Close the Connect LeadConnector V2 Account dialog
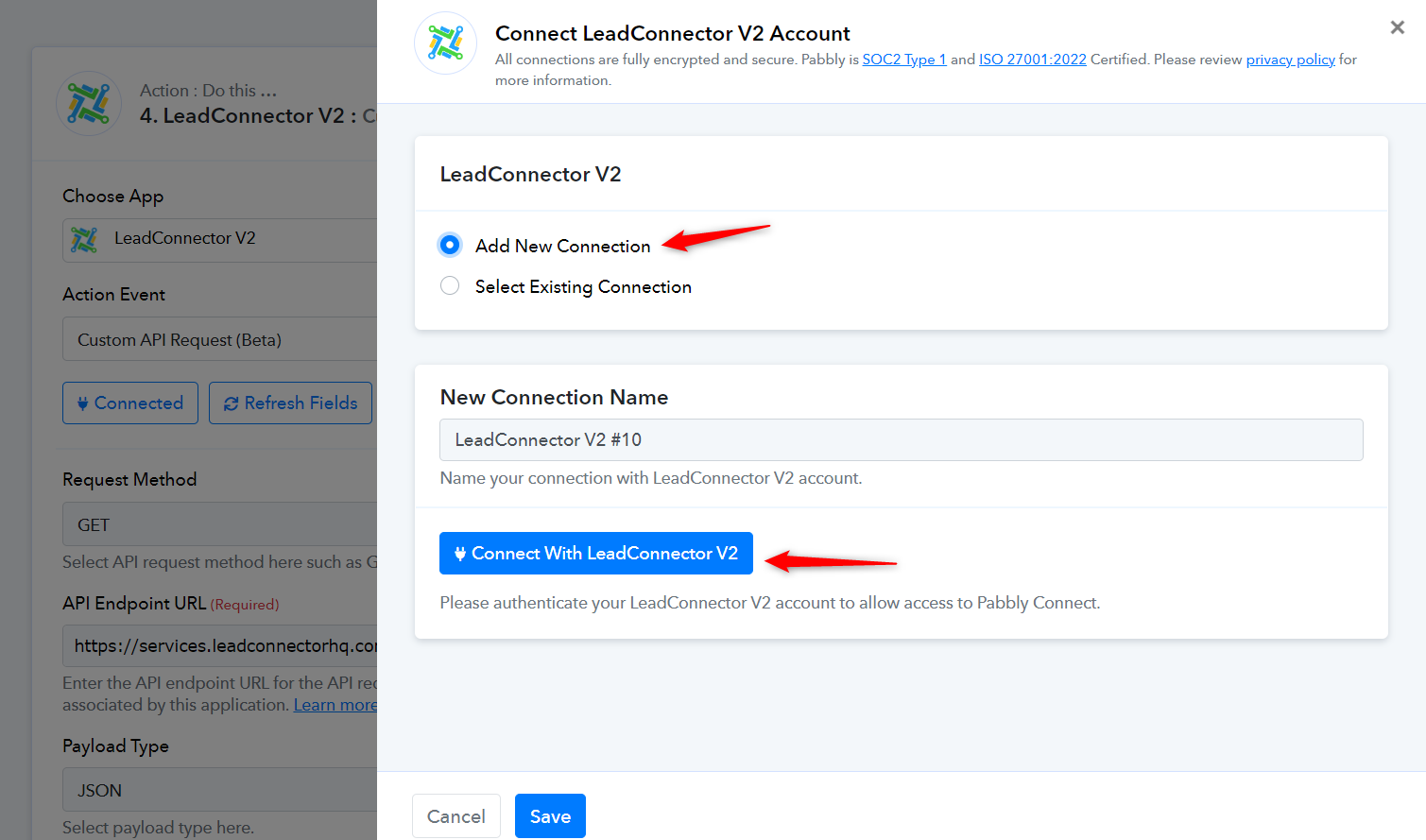Image resolution: width=1426 pixels, height=840 pixels. tap(1397, 27)
